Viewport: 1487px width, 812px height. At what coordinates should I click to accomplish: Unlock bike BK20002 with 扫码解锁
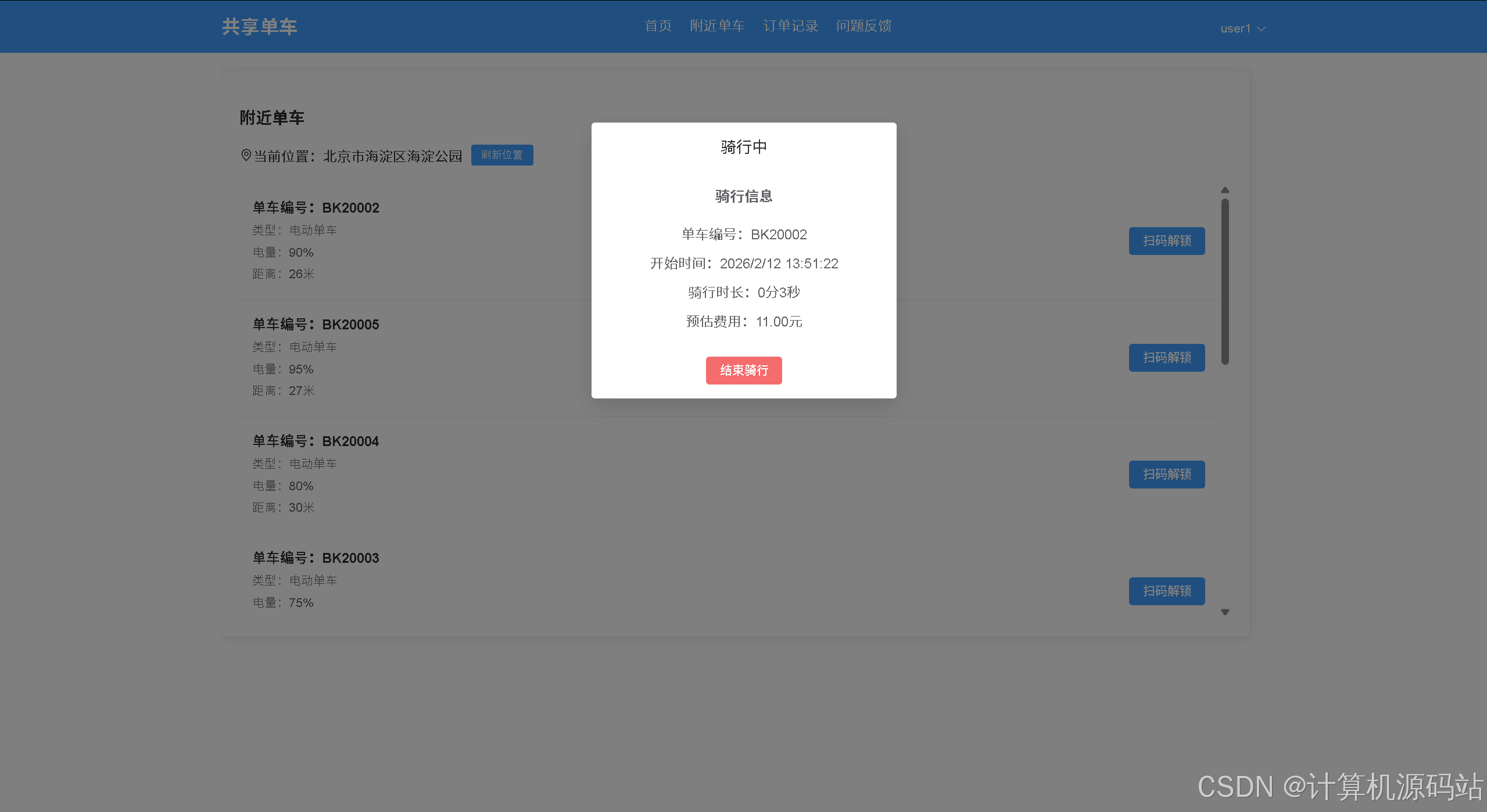point(1166,240)
